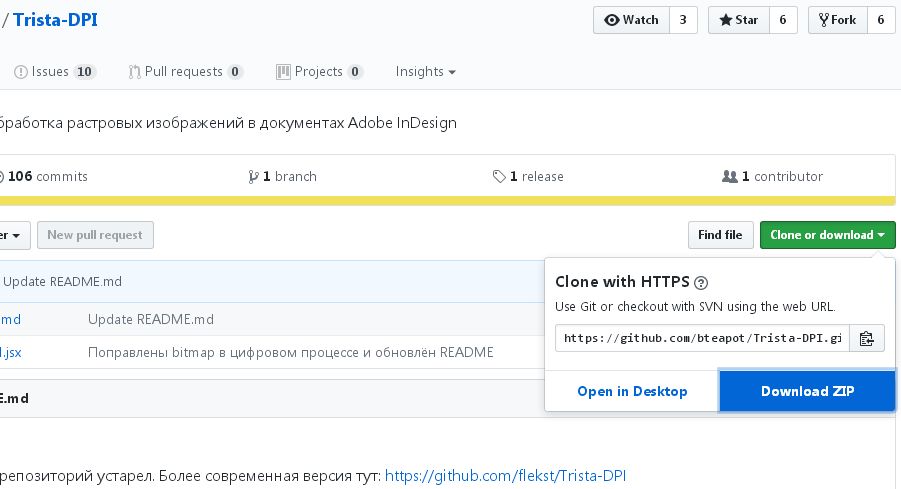Viewport: 901px width, 489px height.
Task: Click the help icon beside Clone with HTTPS
Action: tap(701, 283)
